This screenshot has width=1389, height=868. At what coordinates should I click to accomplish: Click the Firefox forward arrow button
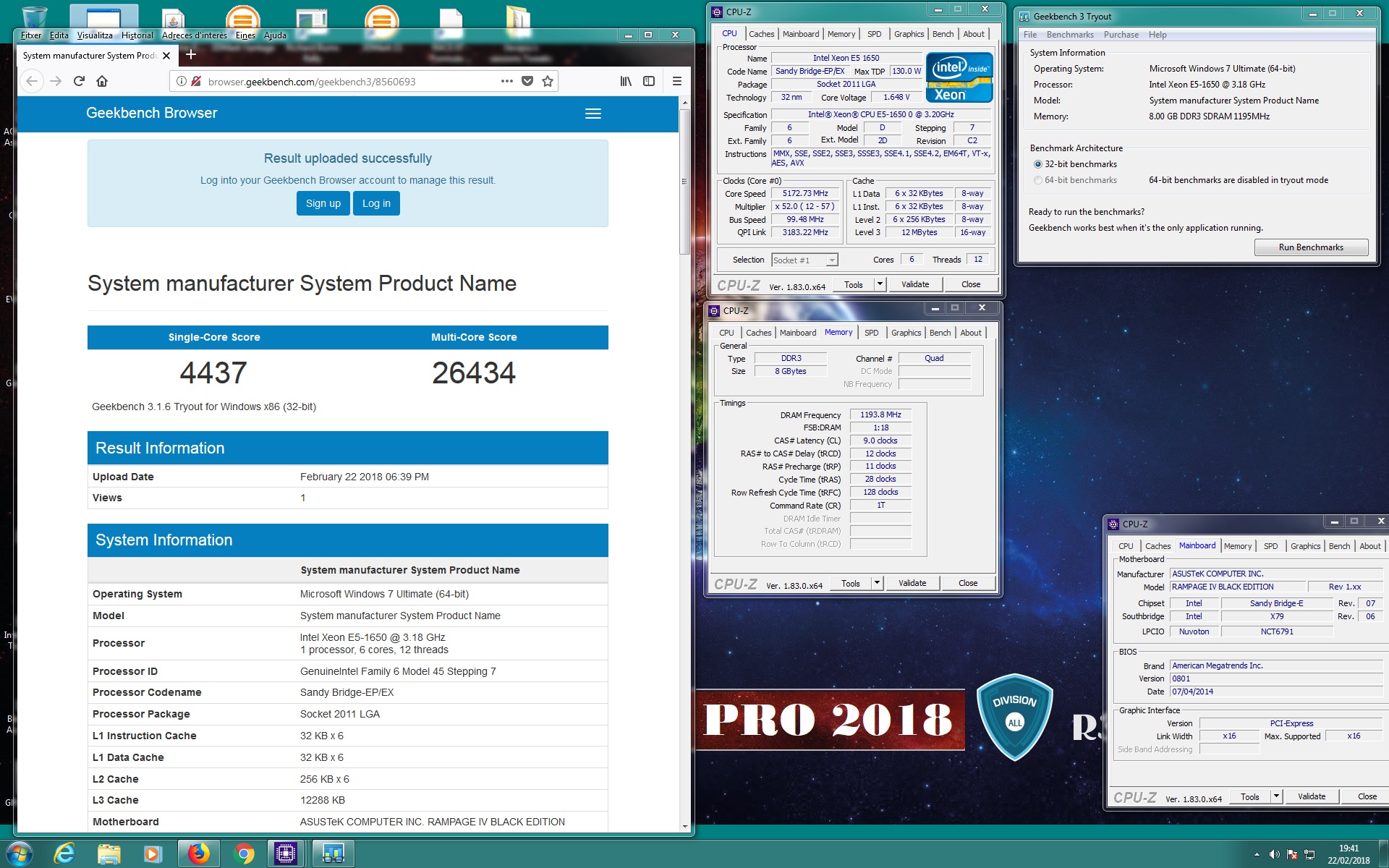tap(56, 81)
